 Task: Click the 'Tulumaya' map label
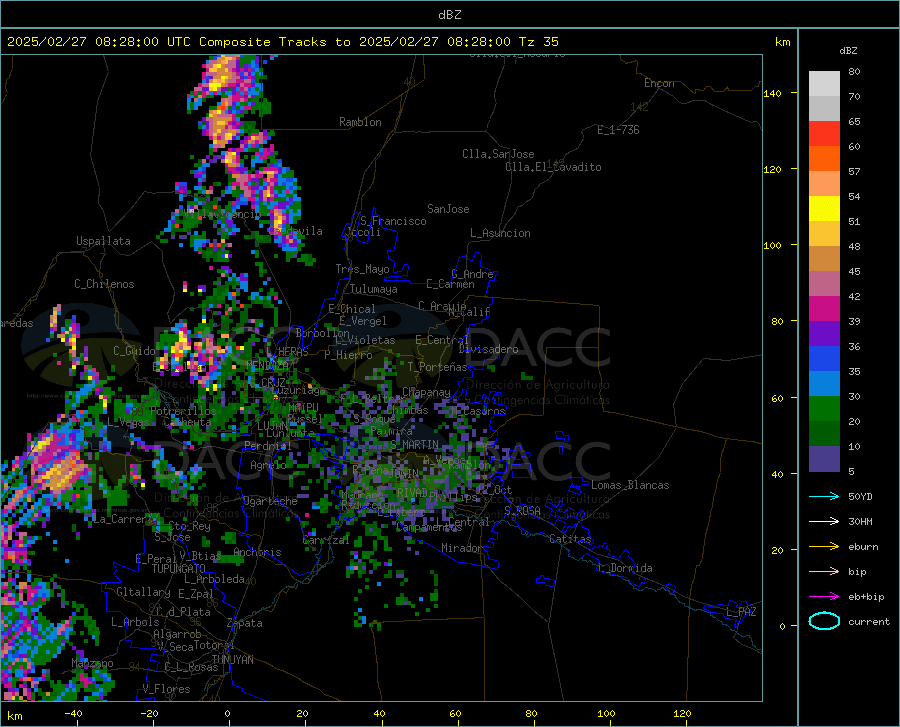(374, 289)
